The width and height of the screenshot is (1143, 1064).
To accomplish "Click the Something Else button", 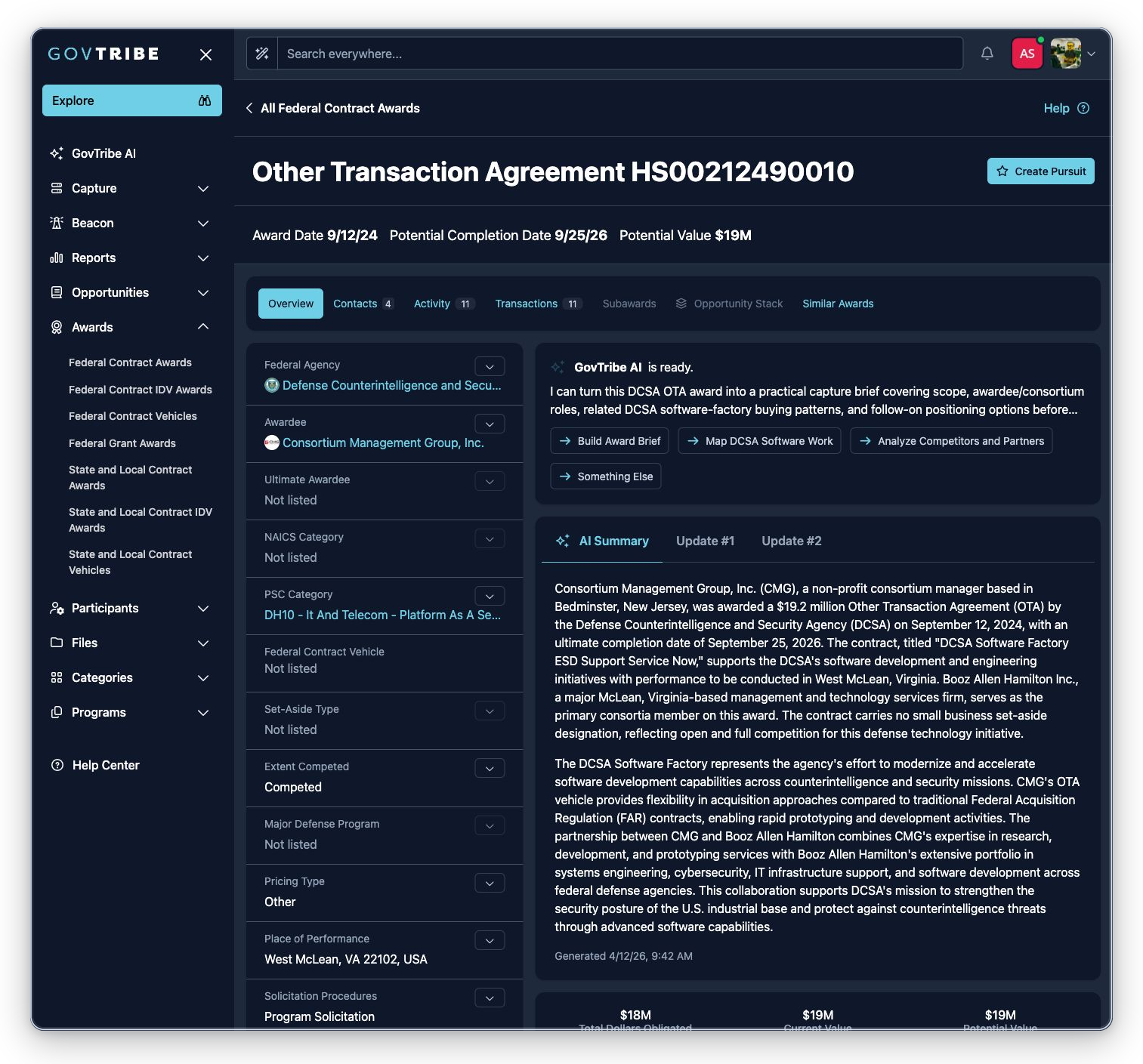I will pos(606,476).
